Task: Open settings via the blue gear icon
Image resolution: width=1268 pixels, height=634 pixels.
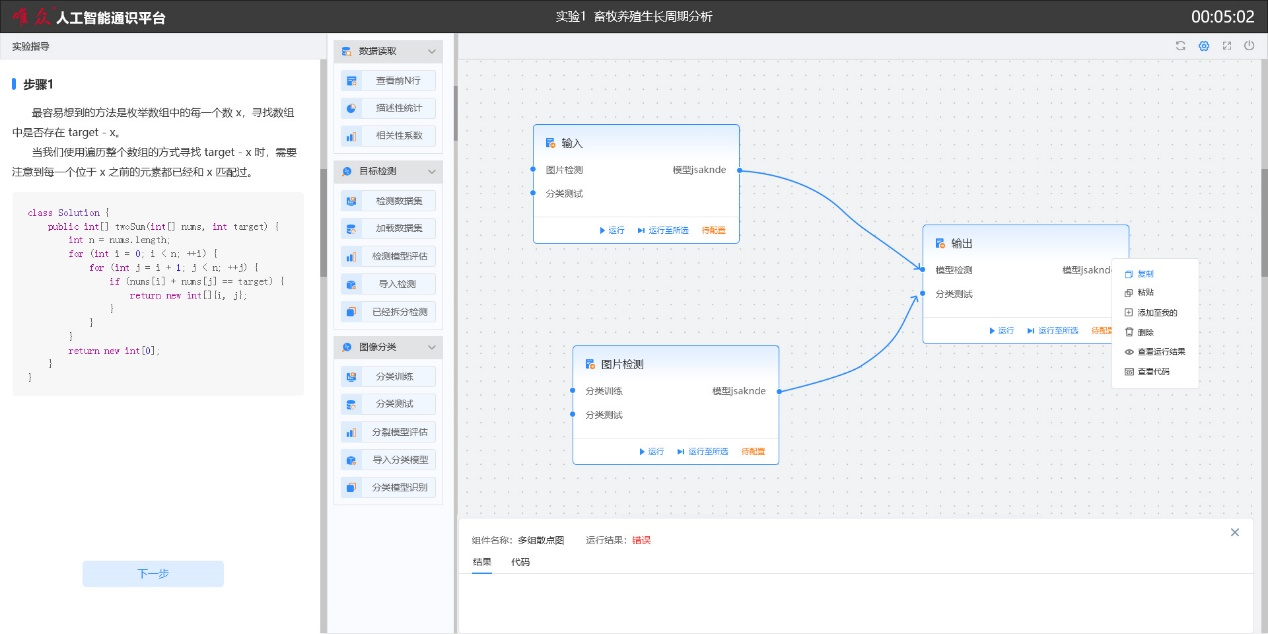Action: pyautogui.click(x=1204, y=46)
